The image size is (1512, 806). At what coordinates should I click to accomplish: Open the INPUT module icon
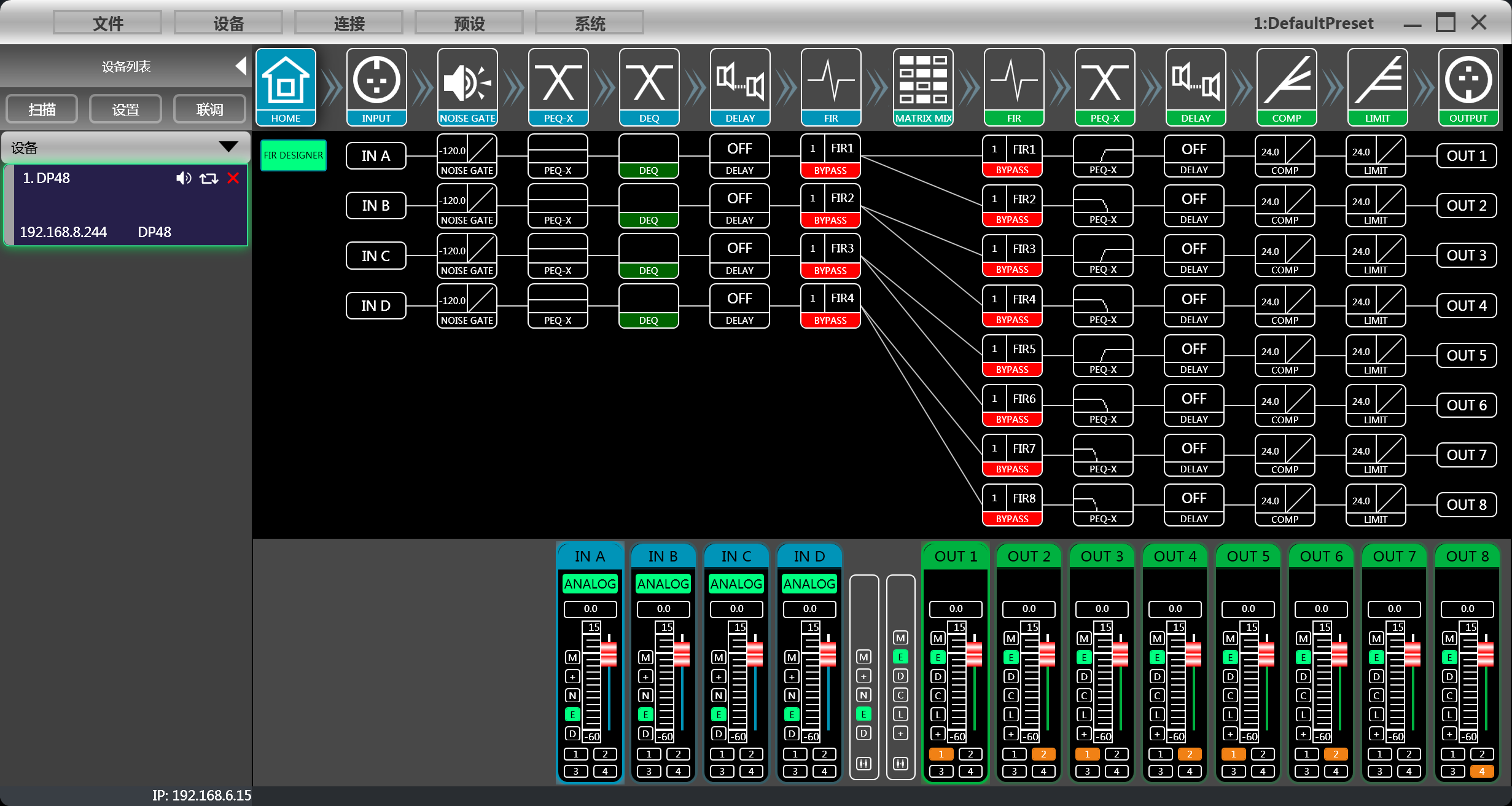[x=376, y=87]
